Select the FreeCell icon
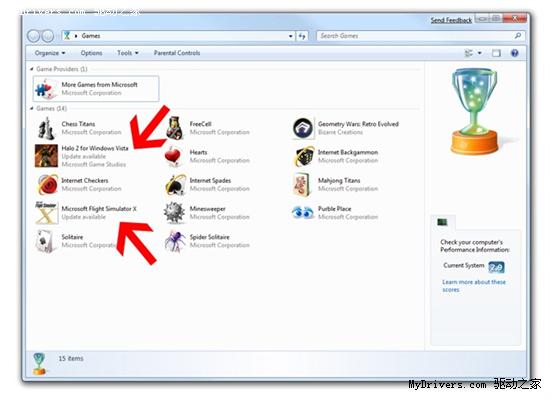This screenshot has height=398, width=550. pyautogui.click(x=175, y=128)
